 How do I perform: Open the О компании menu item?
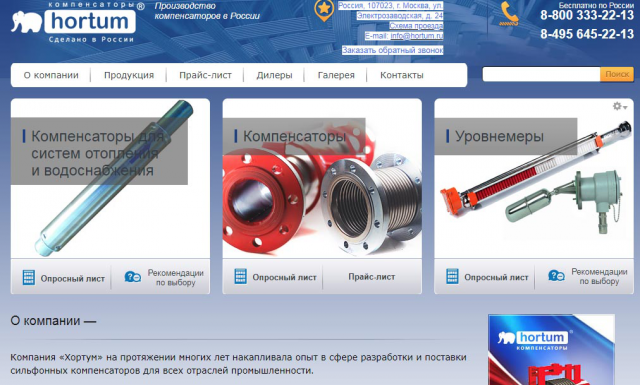coord(51,75)
